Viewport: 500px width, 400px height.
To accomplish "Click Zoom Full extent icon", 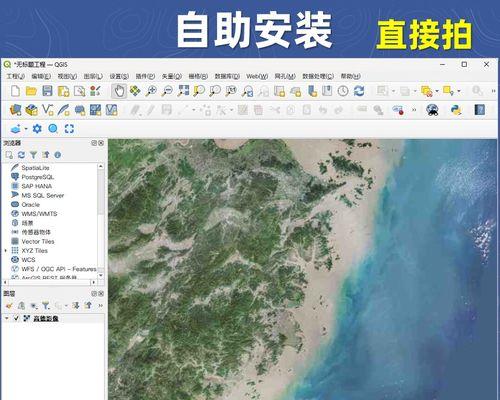I will [183, 91].
